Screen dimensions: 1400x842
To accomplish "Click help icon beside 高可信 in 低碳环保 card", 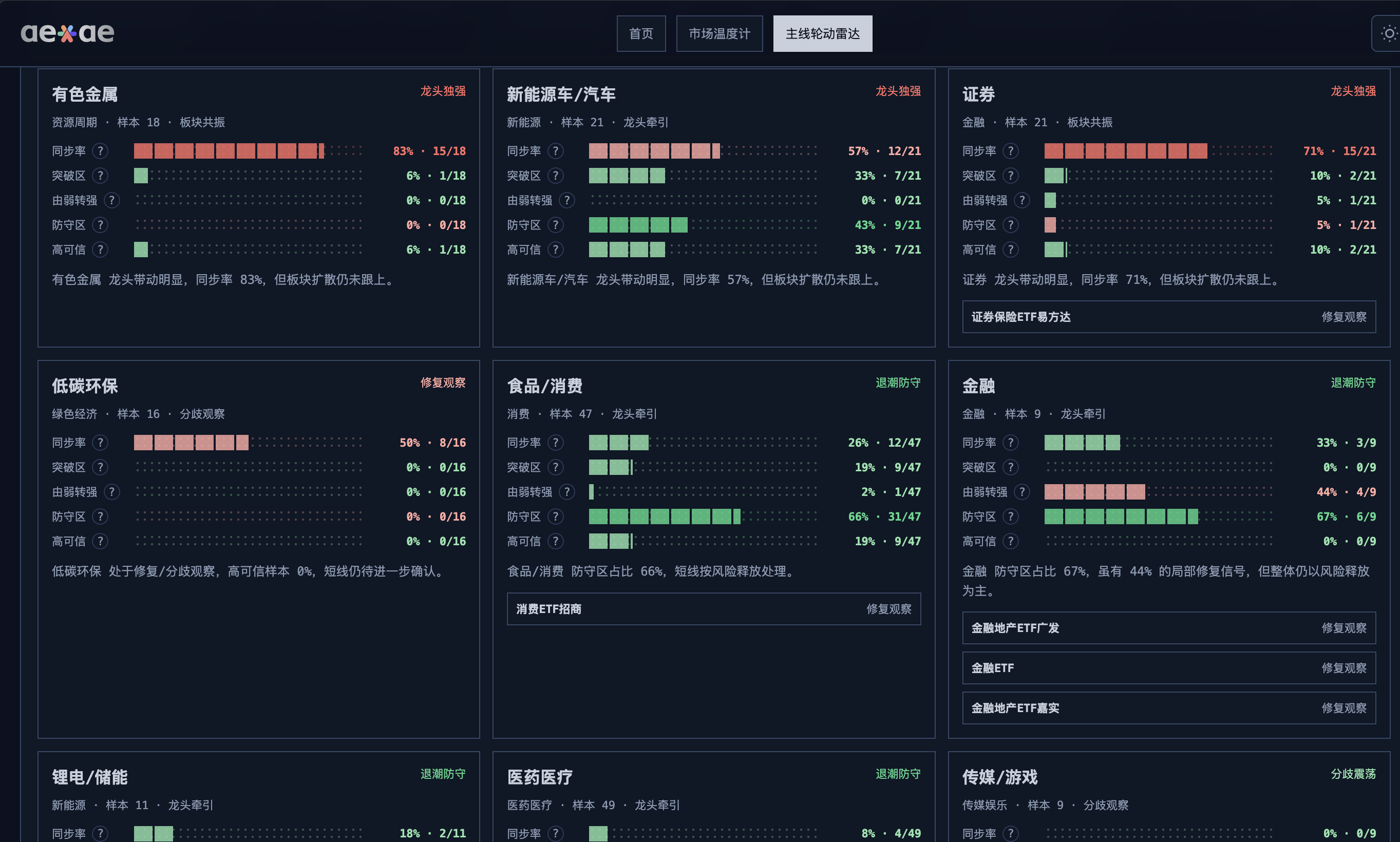I will (x=101, y=541).
